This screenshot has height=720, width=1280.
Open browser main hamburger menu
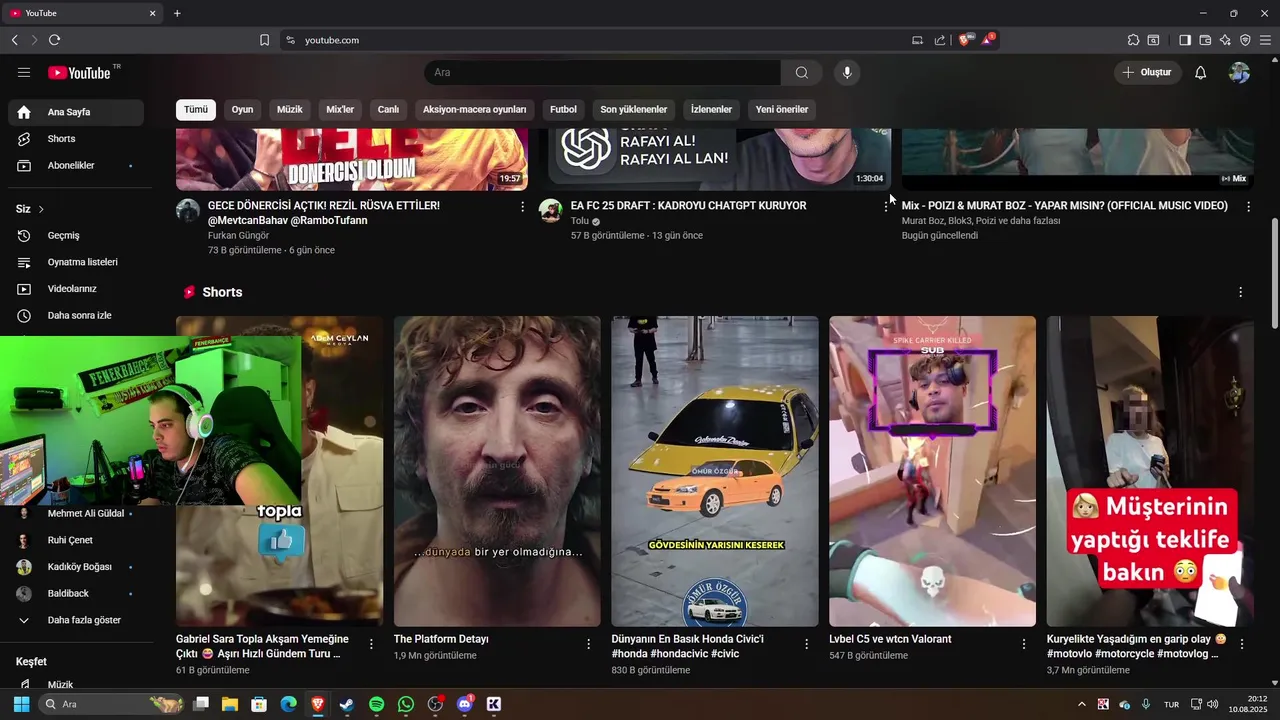[1266, 40]
